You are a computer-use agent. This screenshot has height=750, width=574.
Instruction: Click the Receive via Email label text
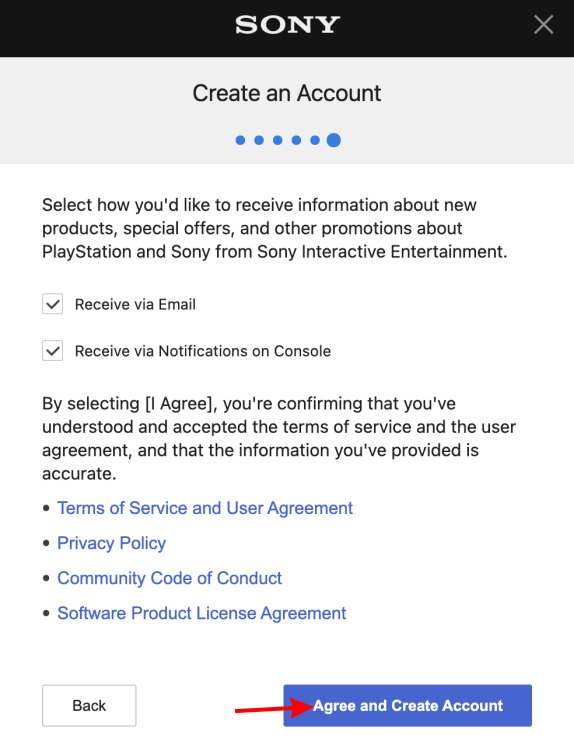tap(135, 305)
